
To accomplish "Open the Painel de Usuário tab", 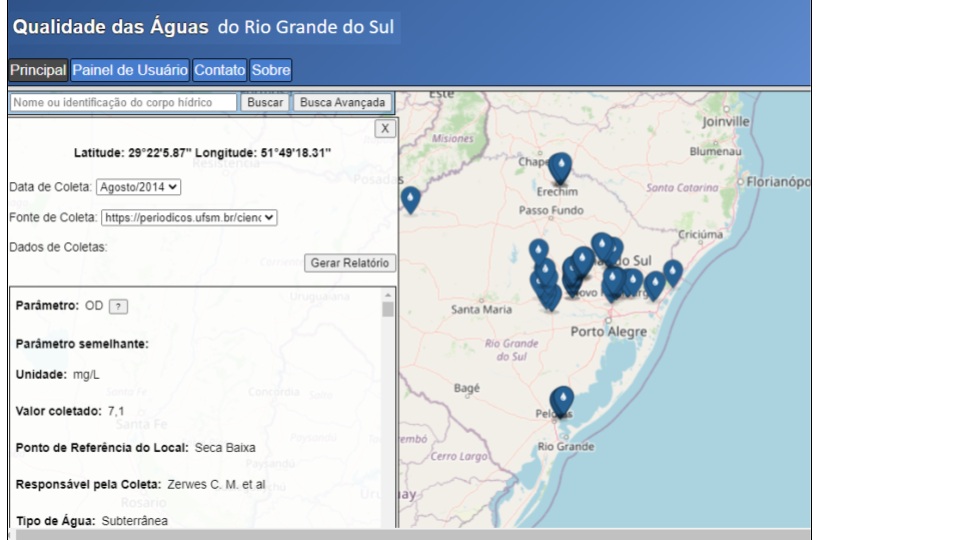I will tap(130, 70).
